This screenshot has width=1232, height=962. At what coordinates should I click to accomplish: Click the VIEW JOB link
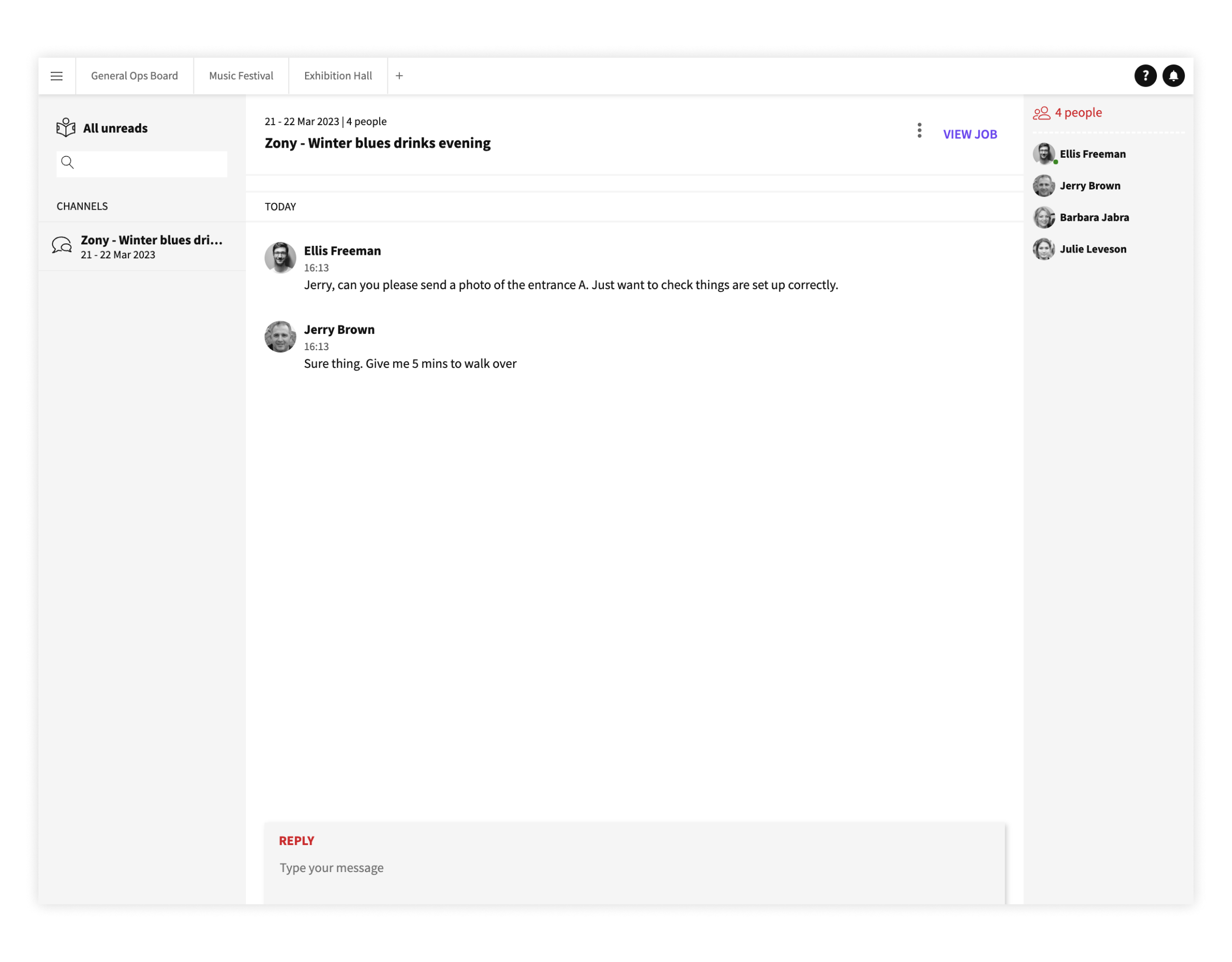[970, 134]
